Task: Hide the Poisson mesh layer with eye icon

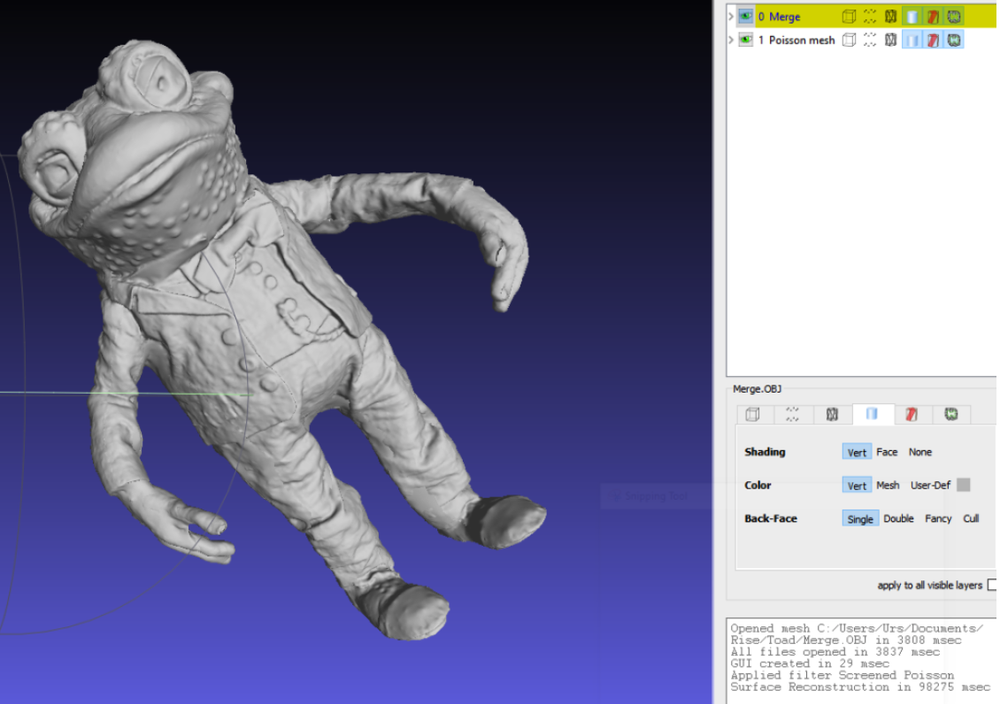Action: 746,40
